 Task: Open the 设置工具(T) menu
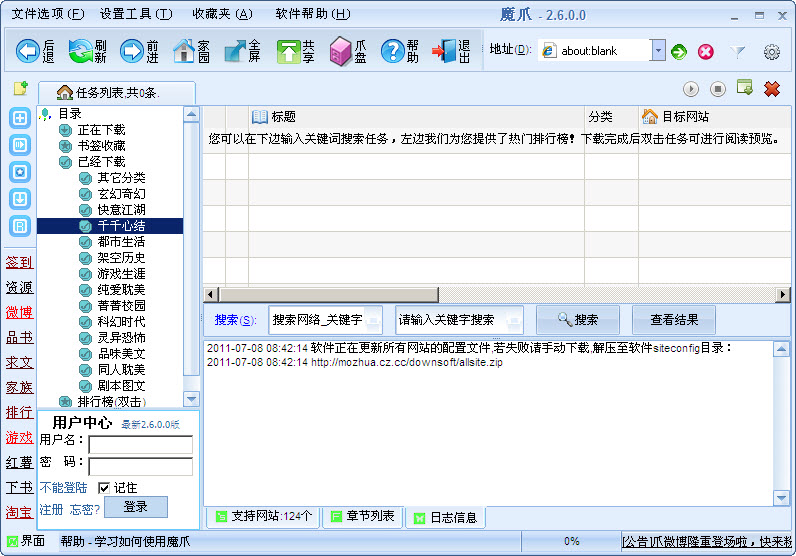click(x=136, y=14)
